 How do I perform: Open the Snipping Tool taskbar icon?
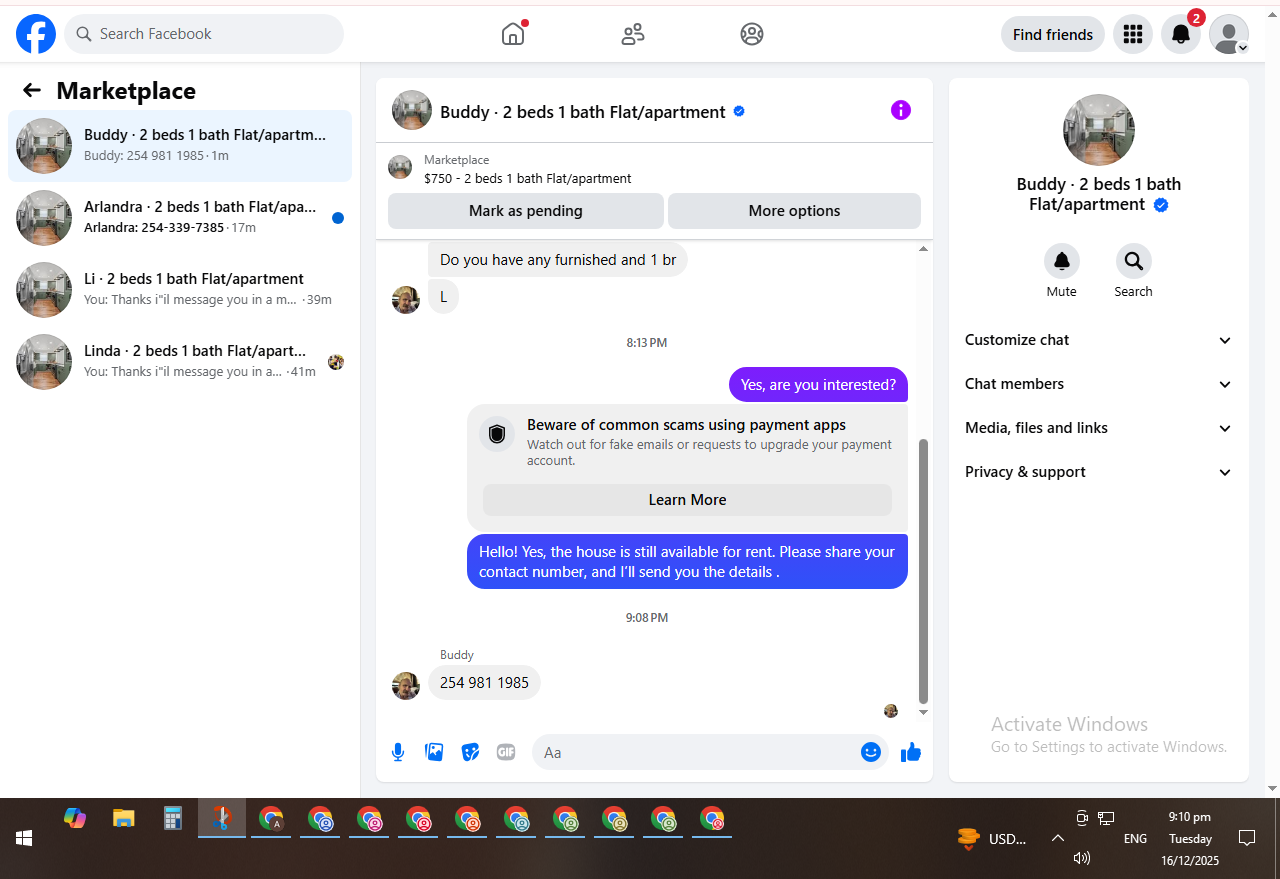(x=222, y=818)
